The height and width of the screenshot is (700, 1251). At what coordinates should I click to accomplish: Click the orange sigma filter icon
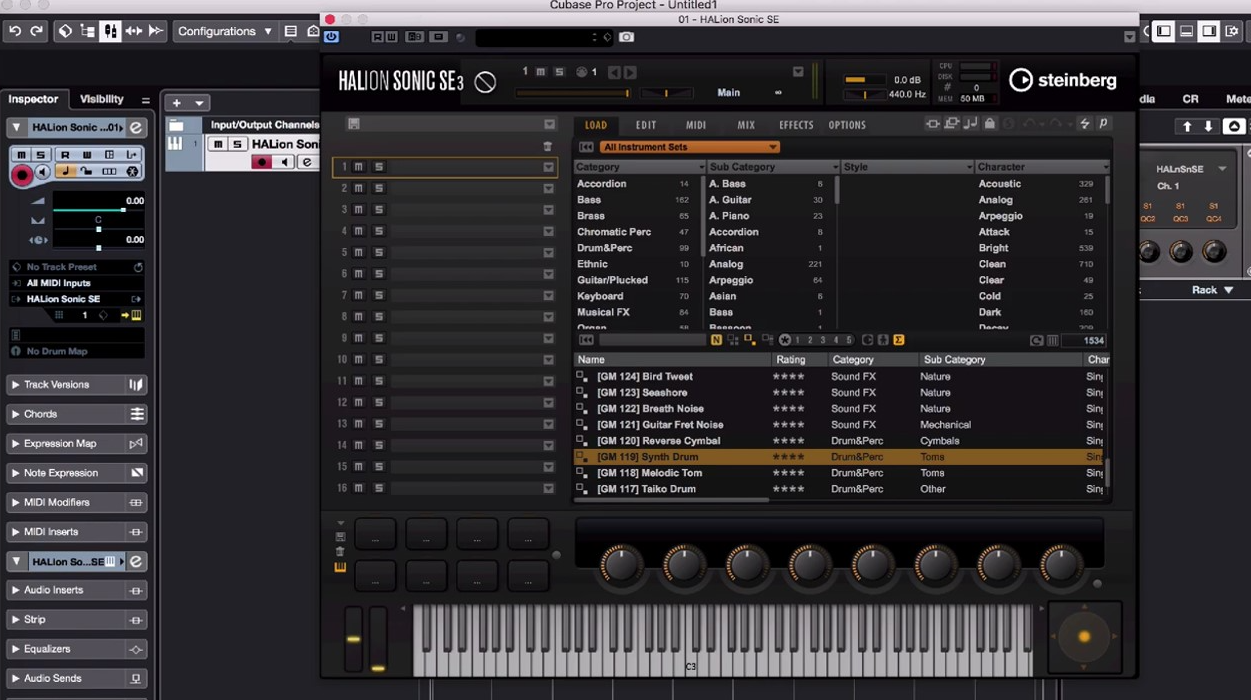pos(898,340)
